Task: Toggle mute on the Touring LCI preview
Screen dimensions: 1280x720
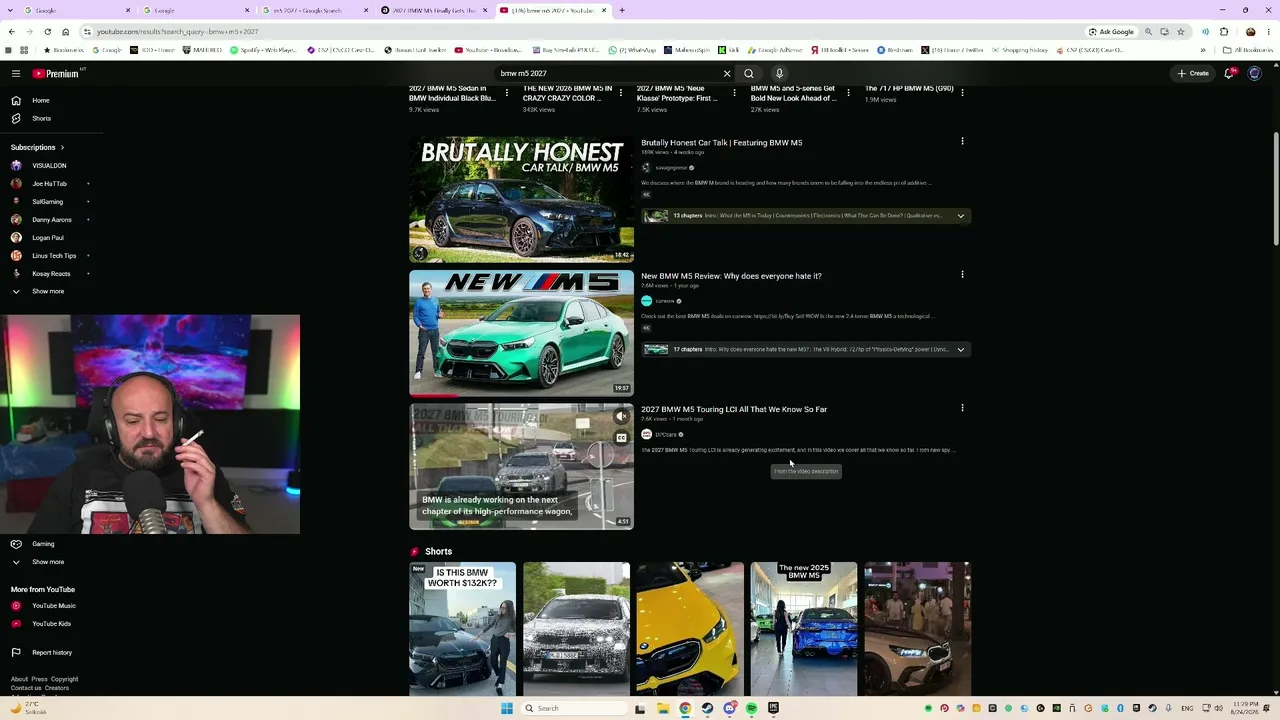Action: [621, 416]
